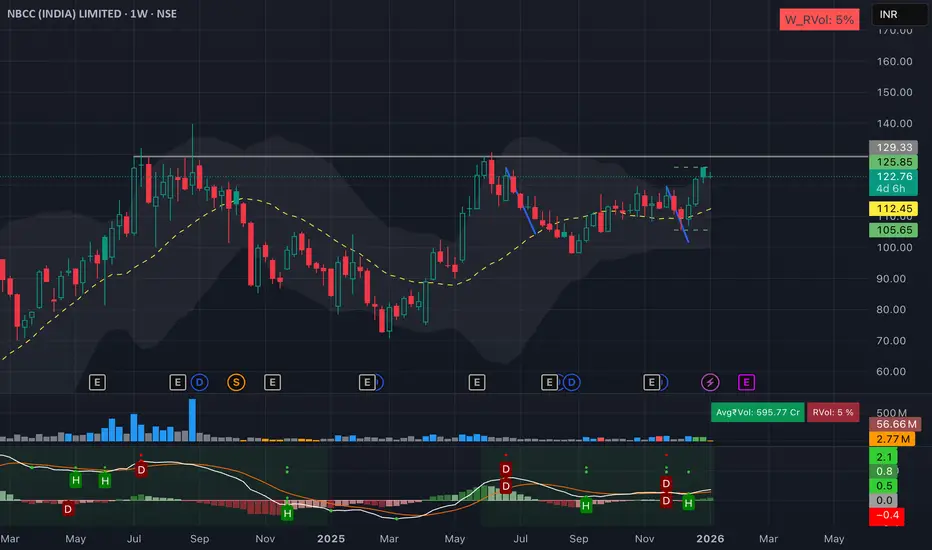Click the green 2.1 indicator value label

pyautogui.click(x=883, y=457)
